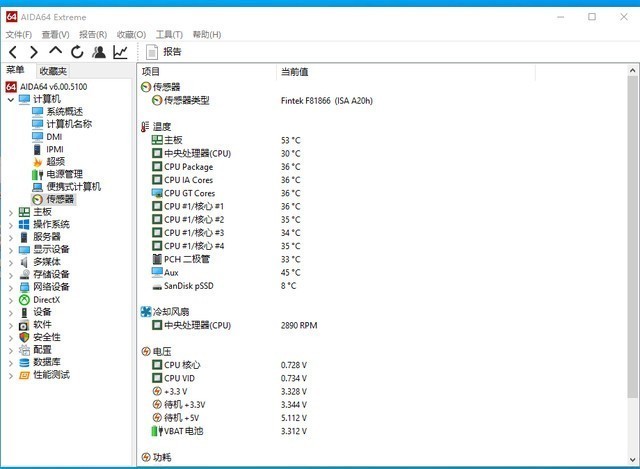This screenshot has height=469, width=640.
Task: Open the 报告(R) menu
Action: [x=93, y=35]
